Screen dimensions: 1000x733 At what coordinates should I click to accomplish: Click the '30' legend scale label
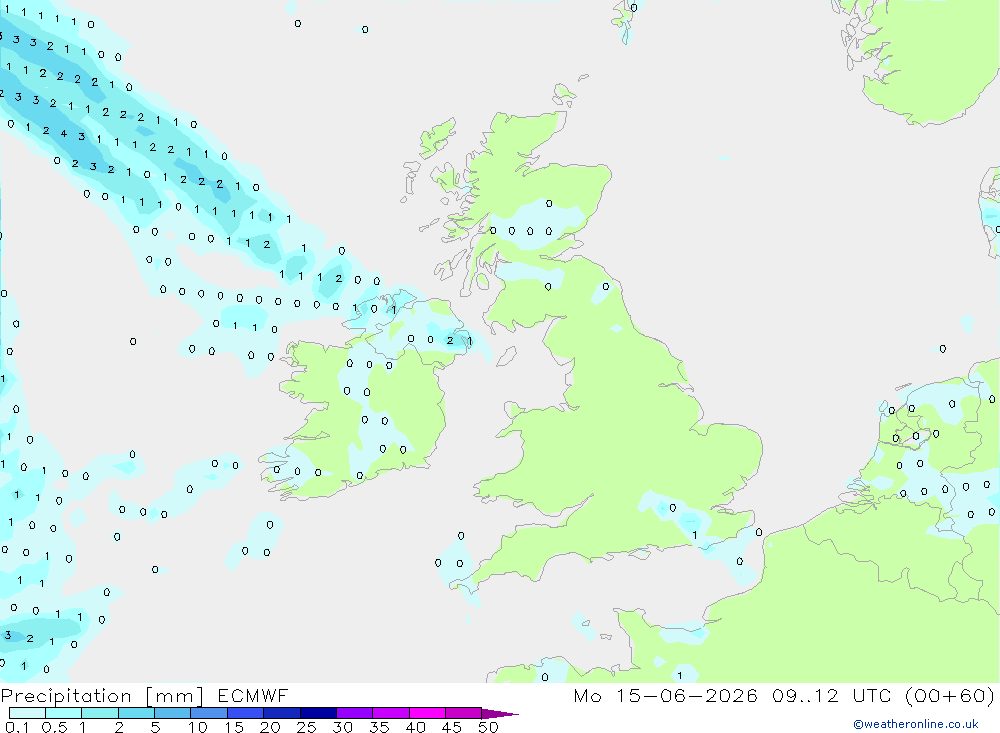click(343, 727)
